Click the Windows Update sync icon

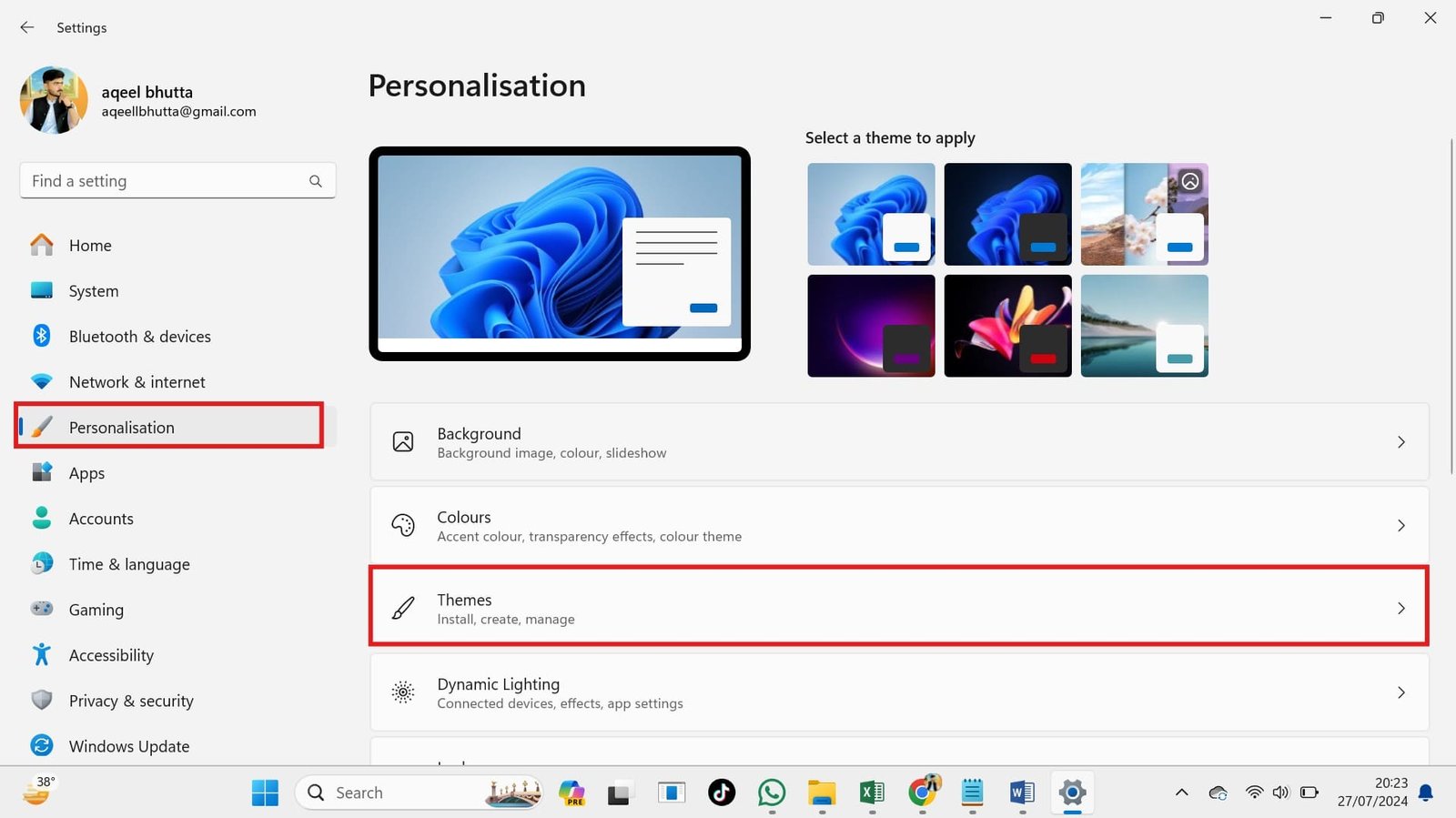point(42,745)
